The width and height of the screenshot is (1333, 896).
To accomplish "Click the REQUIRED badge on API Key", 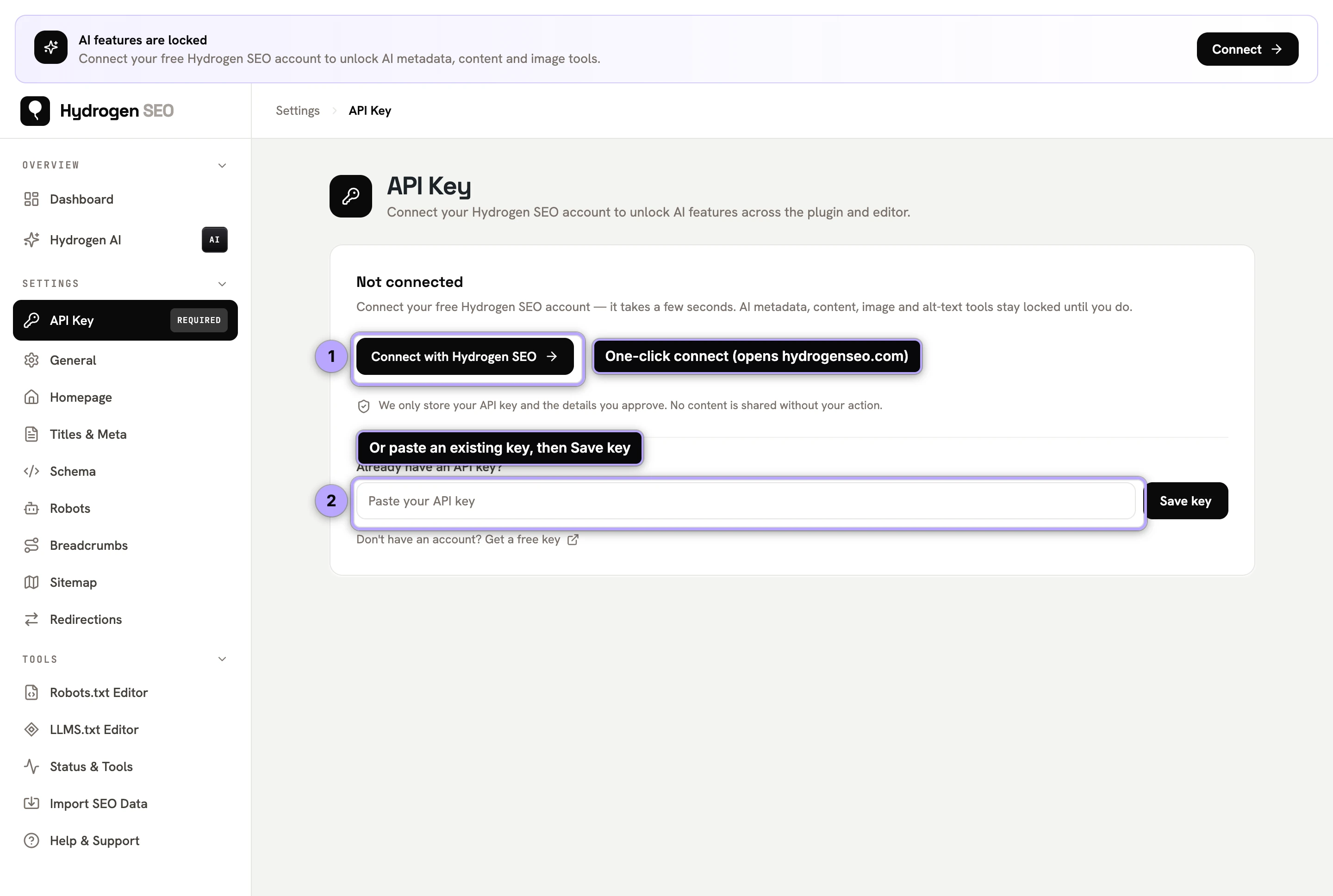I will [x=199, y=321].
